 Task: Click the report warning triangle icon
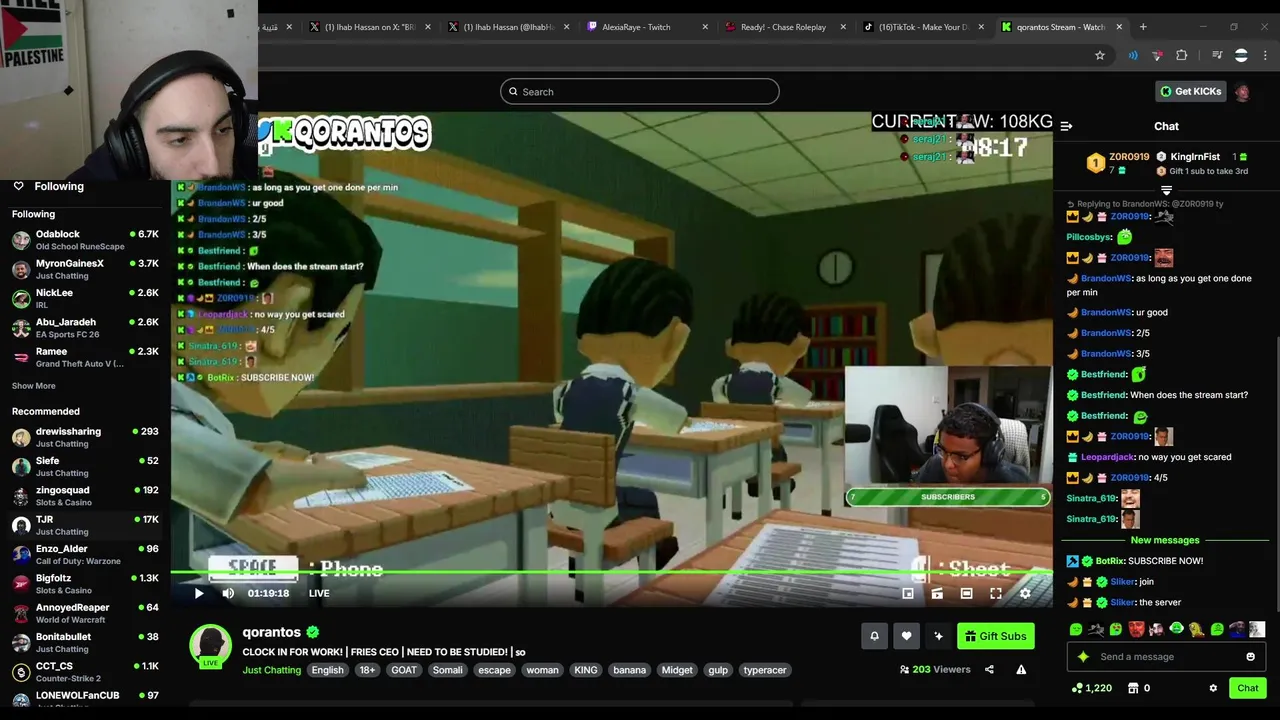click(1021, 670)
